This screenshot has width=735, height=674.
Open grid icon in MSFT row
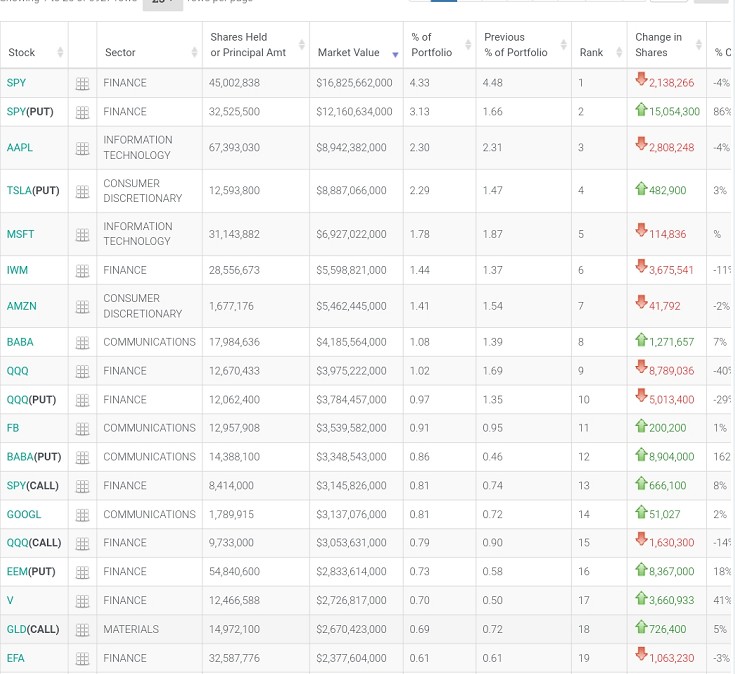coord(82,235)
